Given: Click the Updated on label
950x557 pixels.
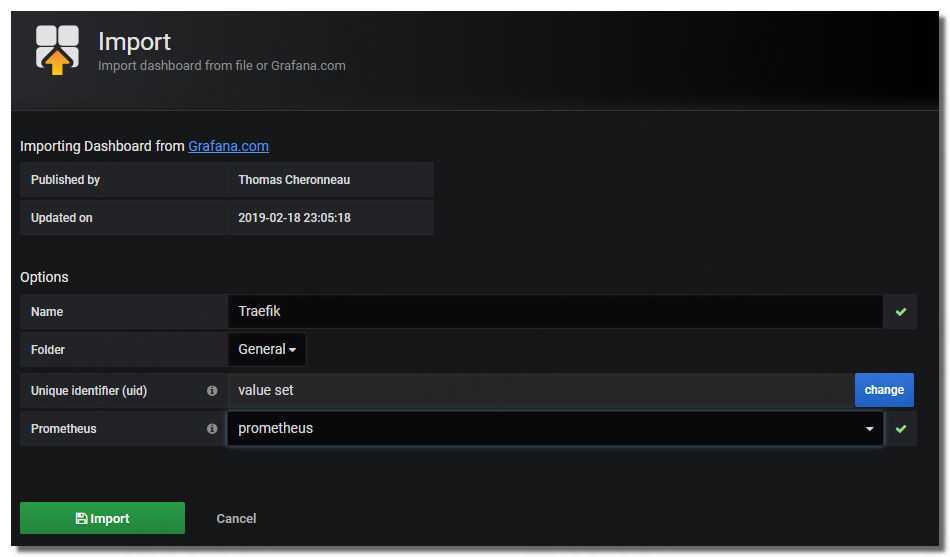Looking at the screenshot, I should [62, 218].
